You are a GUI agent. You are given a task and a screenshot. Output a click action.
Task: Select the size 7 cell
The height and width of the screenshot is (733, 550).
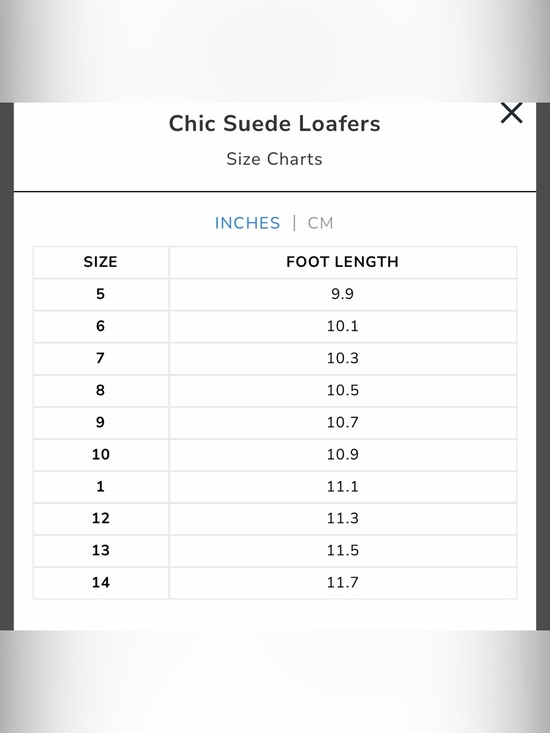click(x=100, y=358)
